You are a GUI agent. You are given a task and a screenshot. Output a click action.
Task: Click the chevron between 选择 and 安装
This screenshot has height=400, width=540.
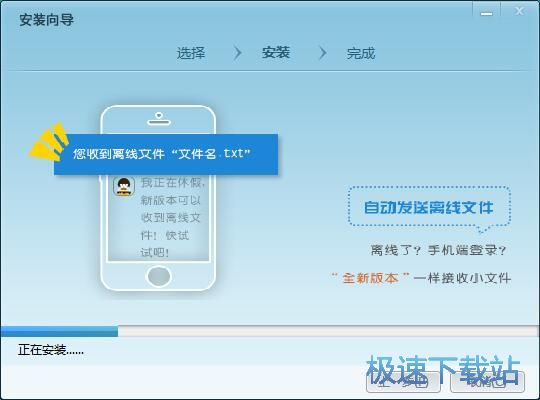[x=237, y=53]
